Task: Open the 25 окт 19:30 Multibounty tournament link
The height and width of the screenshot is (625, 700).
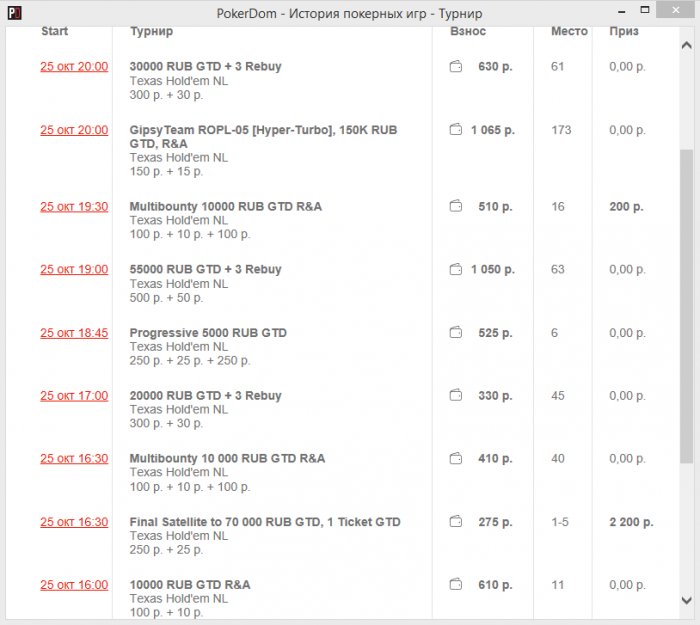Action: point(74,207)
